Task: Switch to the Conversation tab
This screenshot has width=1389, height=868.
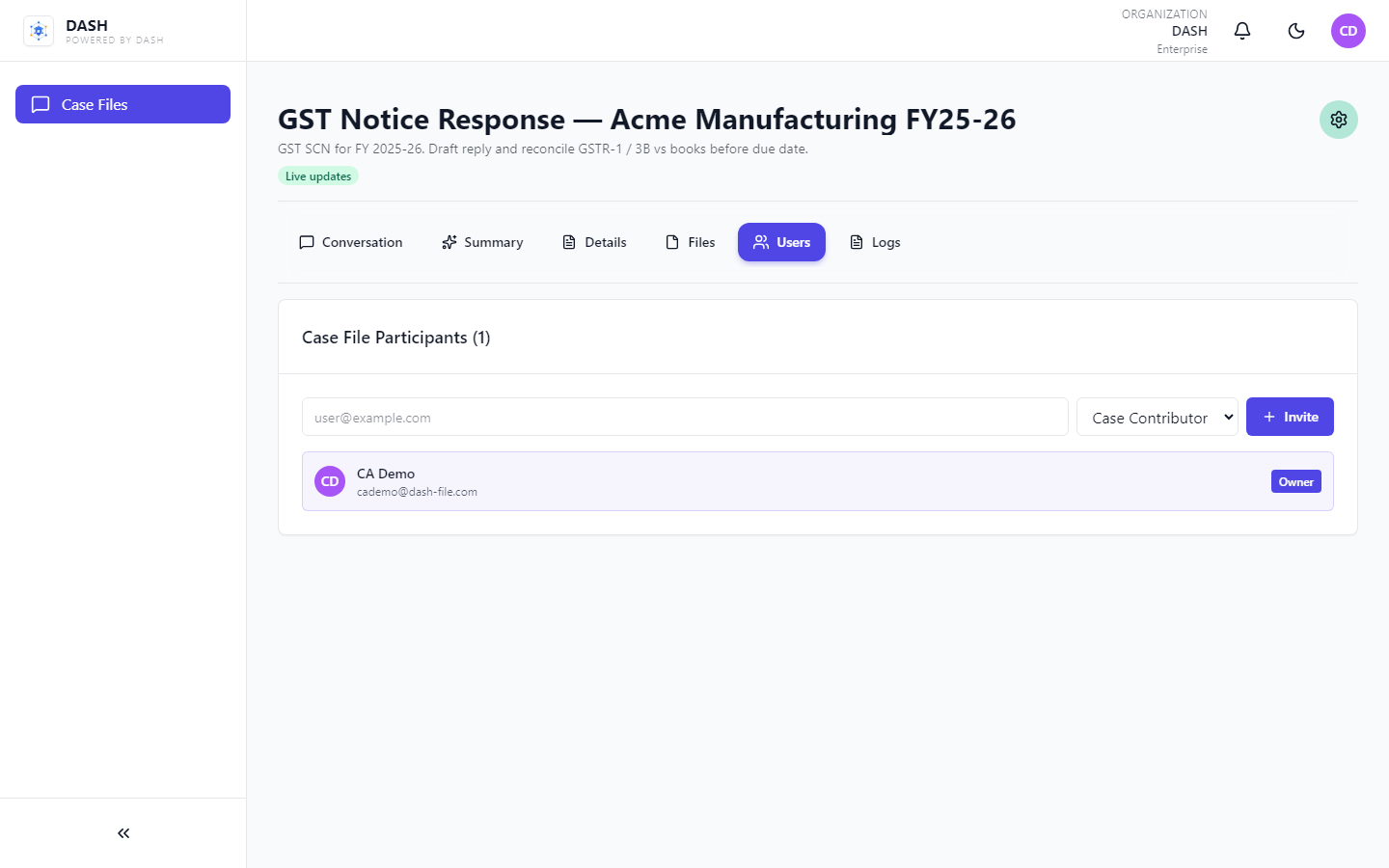Action: (x=351, y=242)
